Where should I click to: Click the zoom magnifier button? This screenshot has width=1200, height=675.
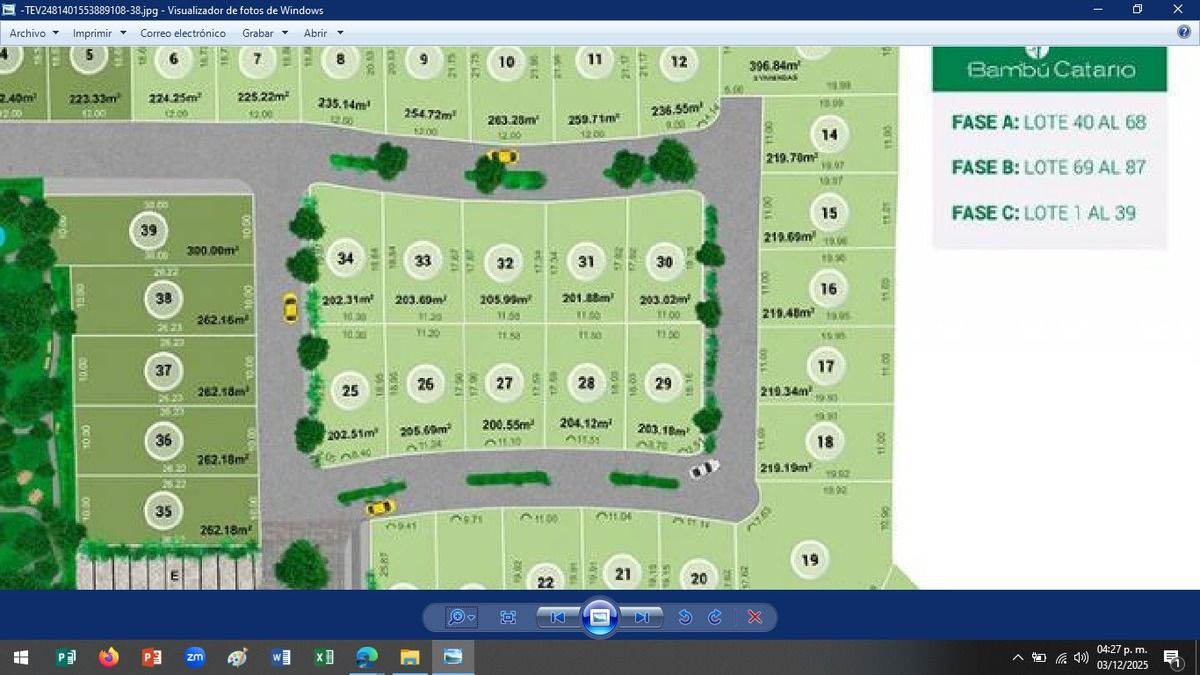point(460,617)
